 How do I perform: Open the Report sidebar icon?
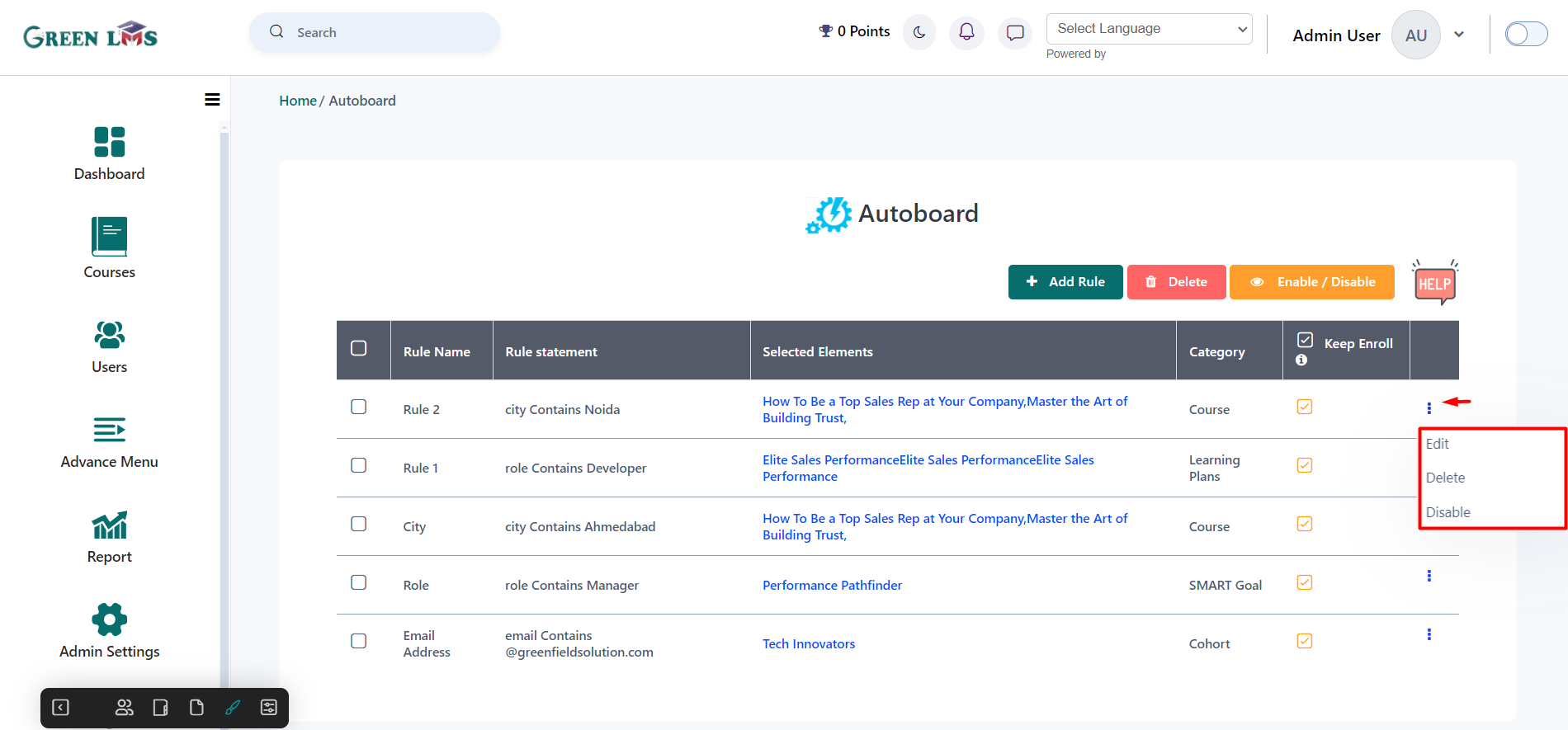109,525
